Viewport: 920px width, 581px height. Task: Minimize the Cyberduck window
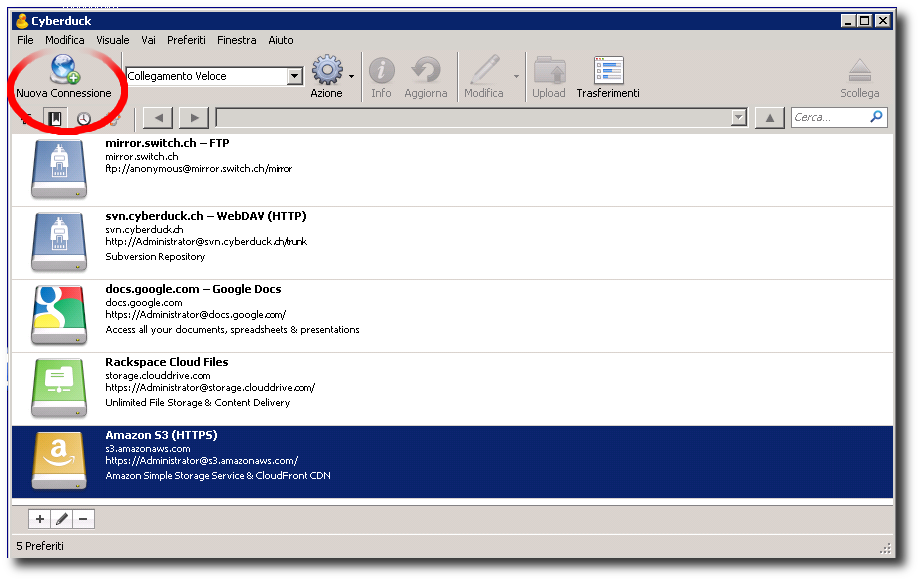tap(847, 21)
